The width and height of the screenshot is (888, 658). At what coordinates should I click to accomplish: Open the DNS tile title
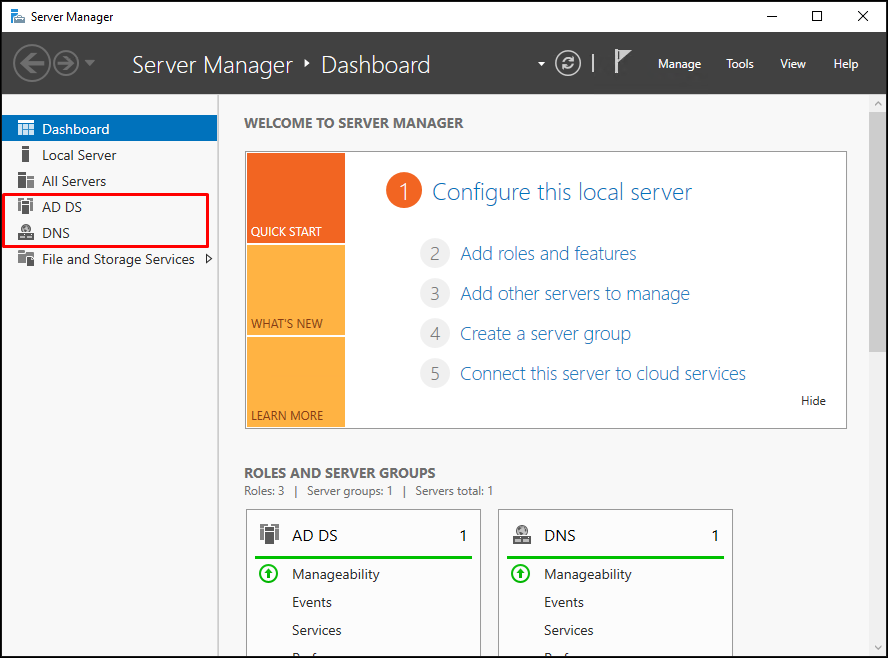560,535
